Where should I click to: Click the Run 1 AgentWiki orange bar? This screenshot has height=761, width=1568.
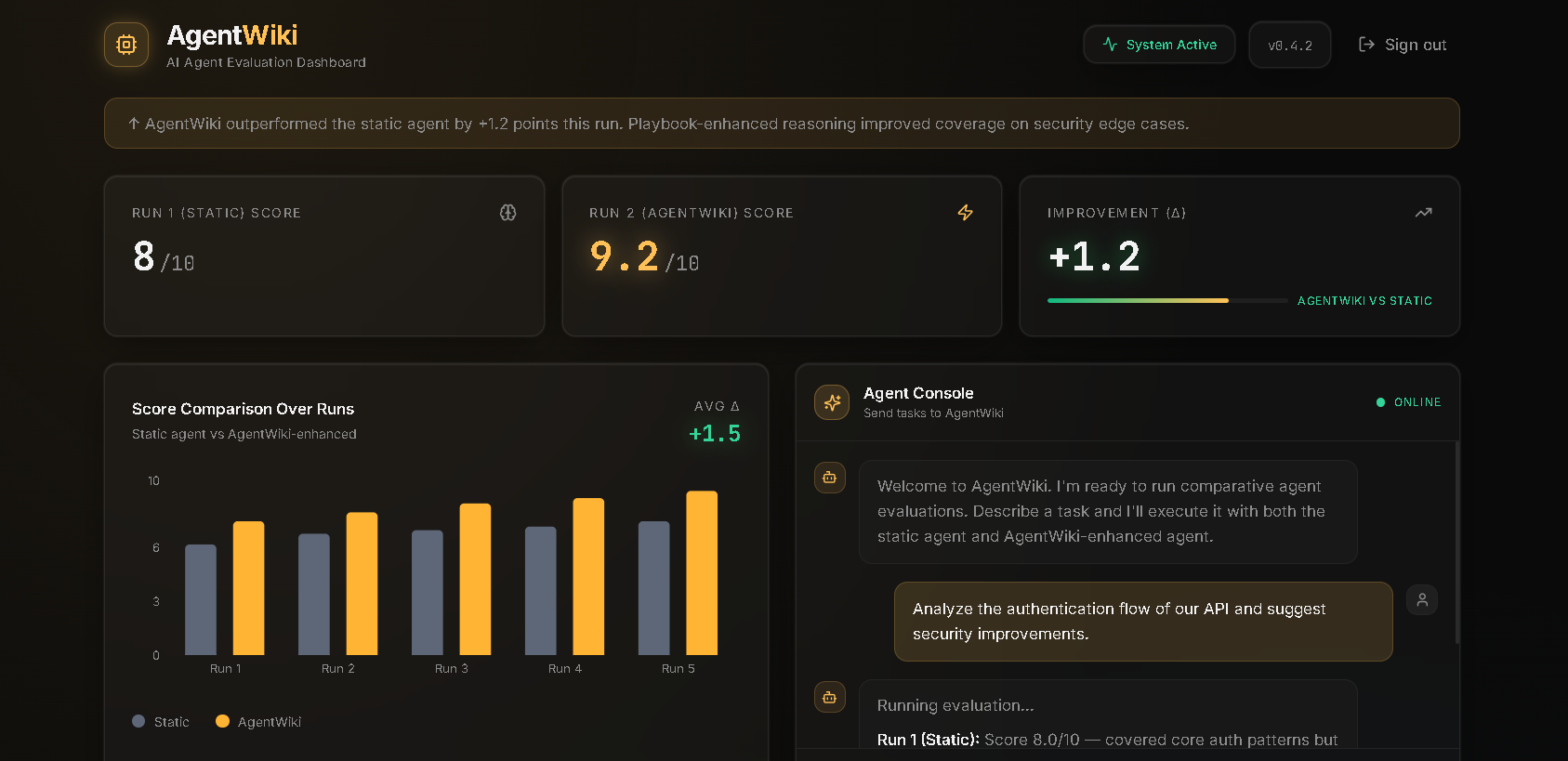(248, 588)
